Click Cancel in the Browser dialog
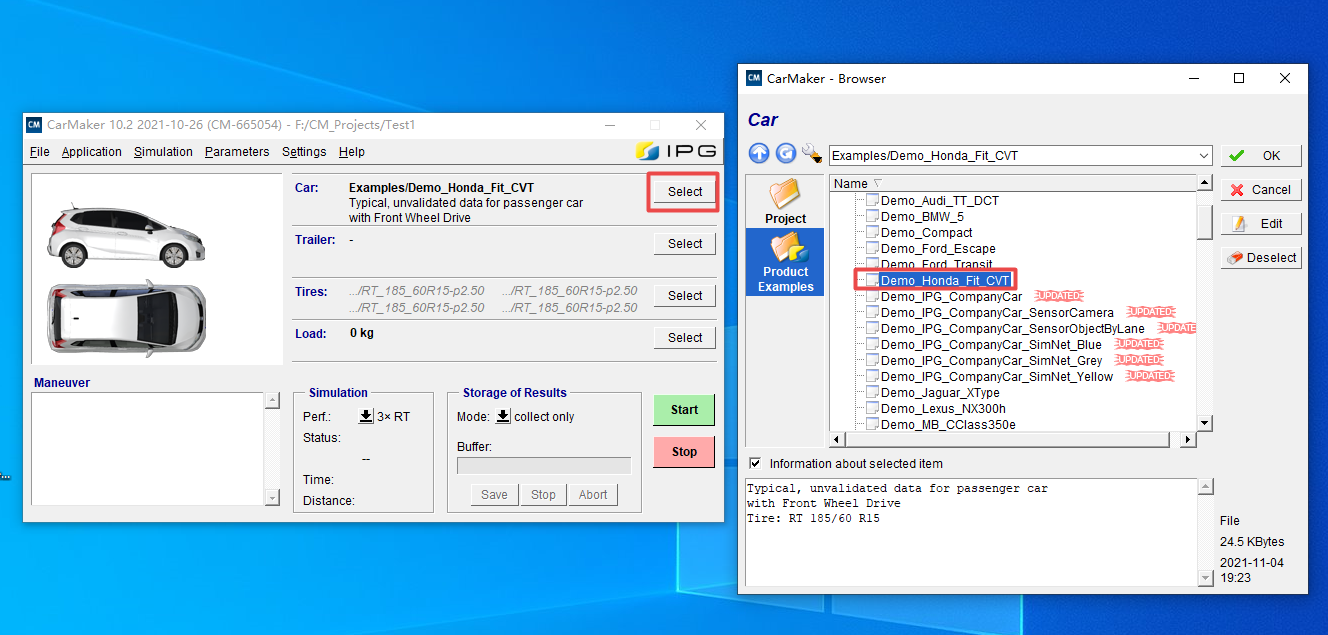Screen dimensions: 1328x635 point(1261,189)
